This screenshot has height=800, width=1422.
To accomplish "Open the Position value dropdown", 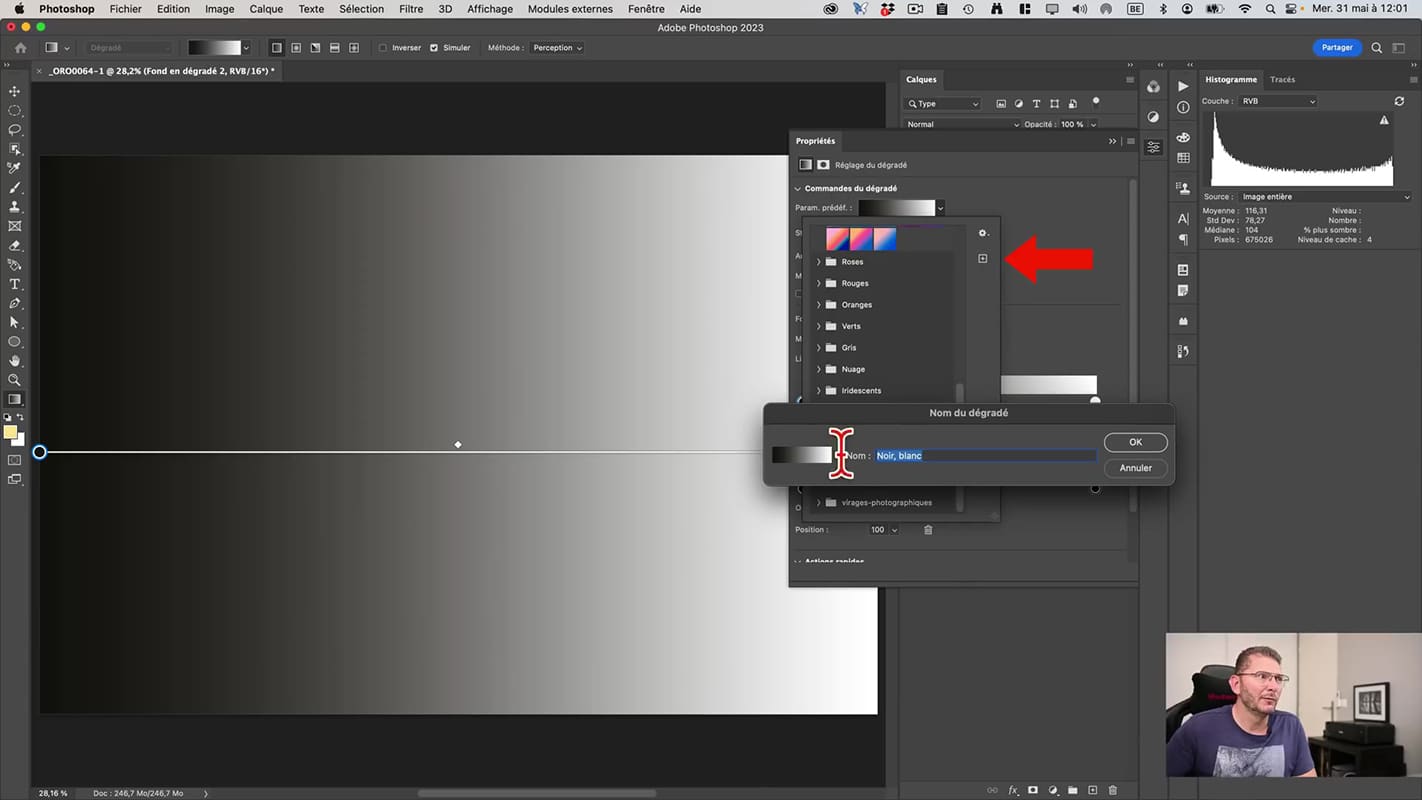I will [894, 530].
